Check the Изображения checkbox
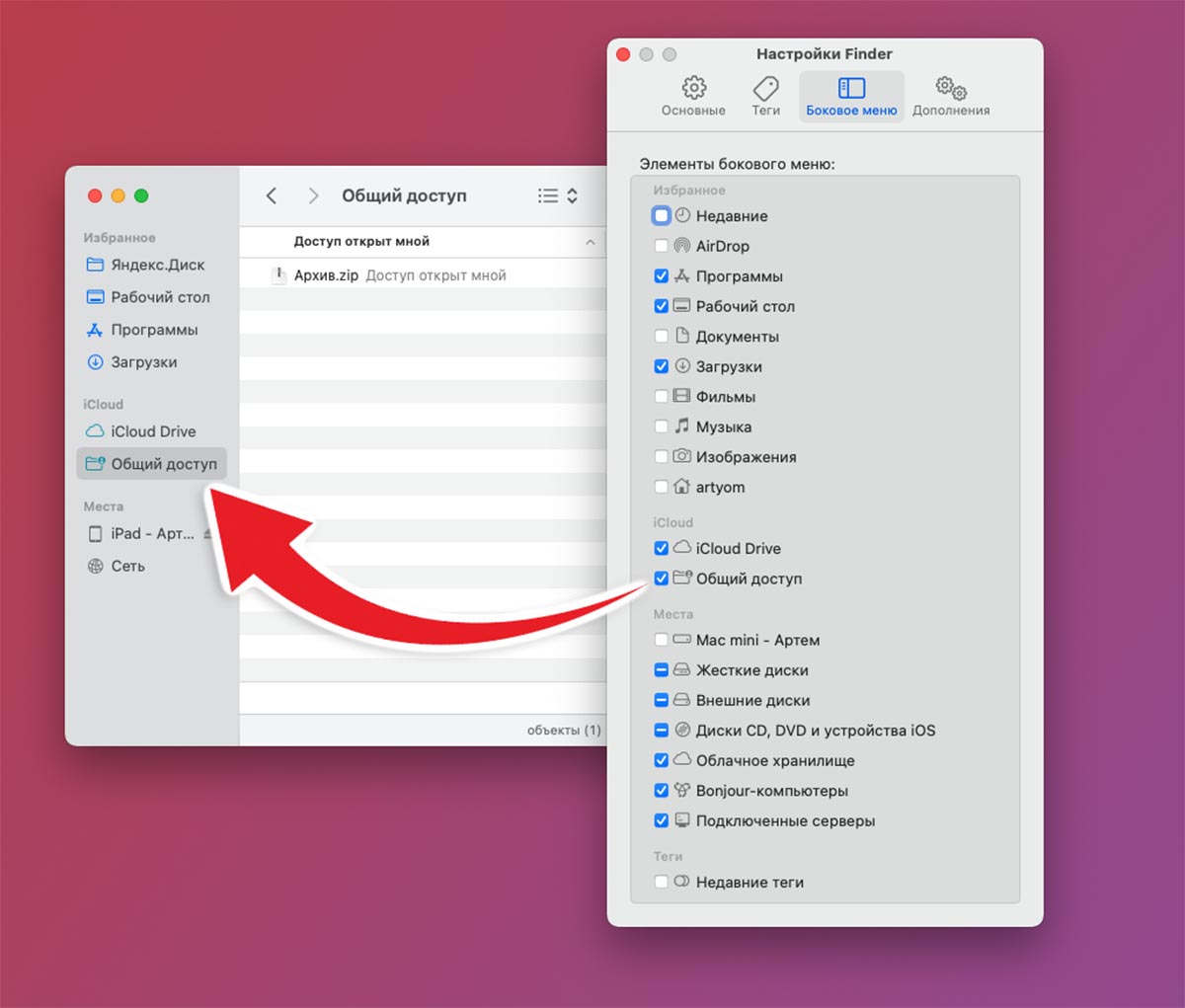Viewport: 1185px width, 1008px height. tap(662, 457)
